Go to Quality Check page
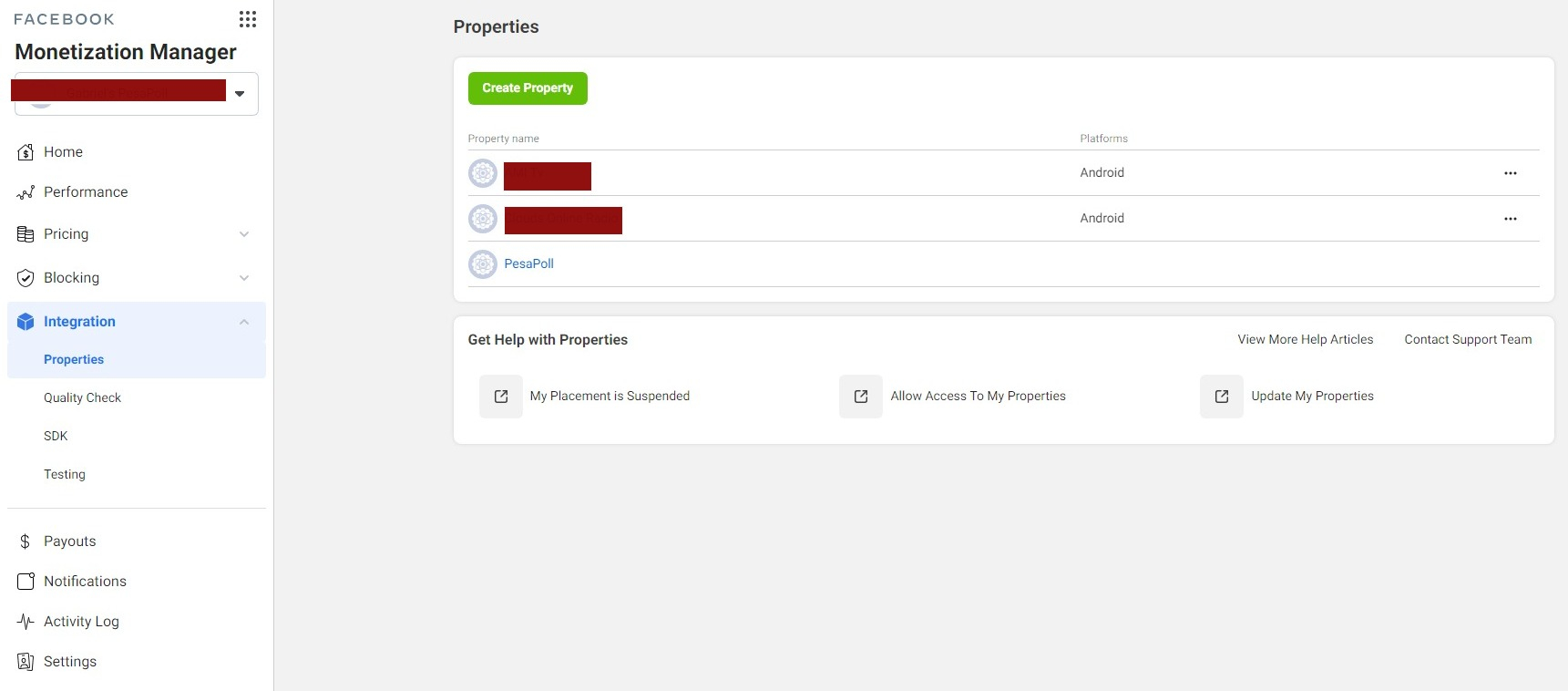The image size is (1568, 691). 82,397
